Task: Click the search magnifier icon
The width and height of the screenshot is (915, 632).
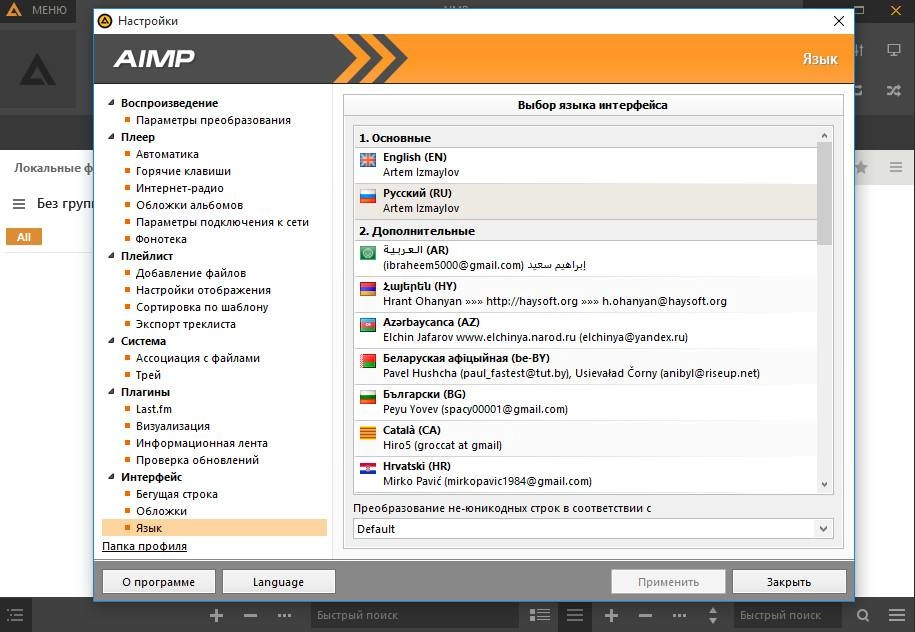Action: [863, 615]
